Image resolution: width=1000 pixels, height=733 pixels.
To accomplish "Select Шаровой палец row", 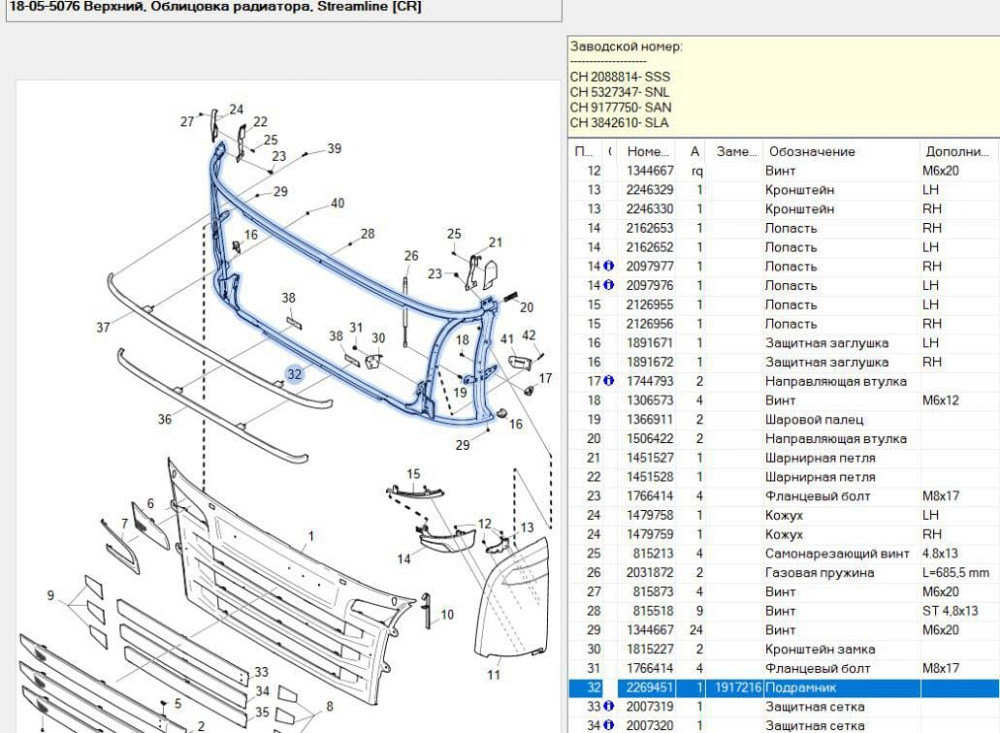I will [x=814, y=420].
